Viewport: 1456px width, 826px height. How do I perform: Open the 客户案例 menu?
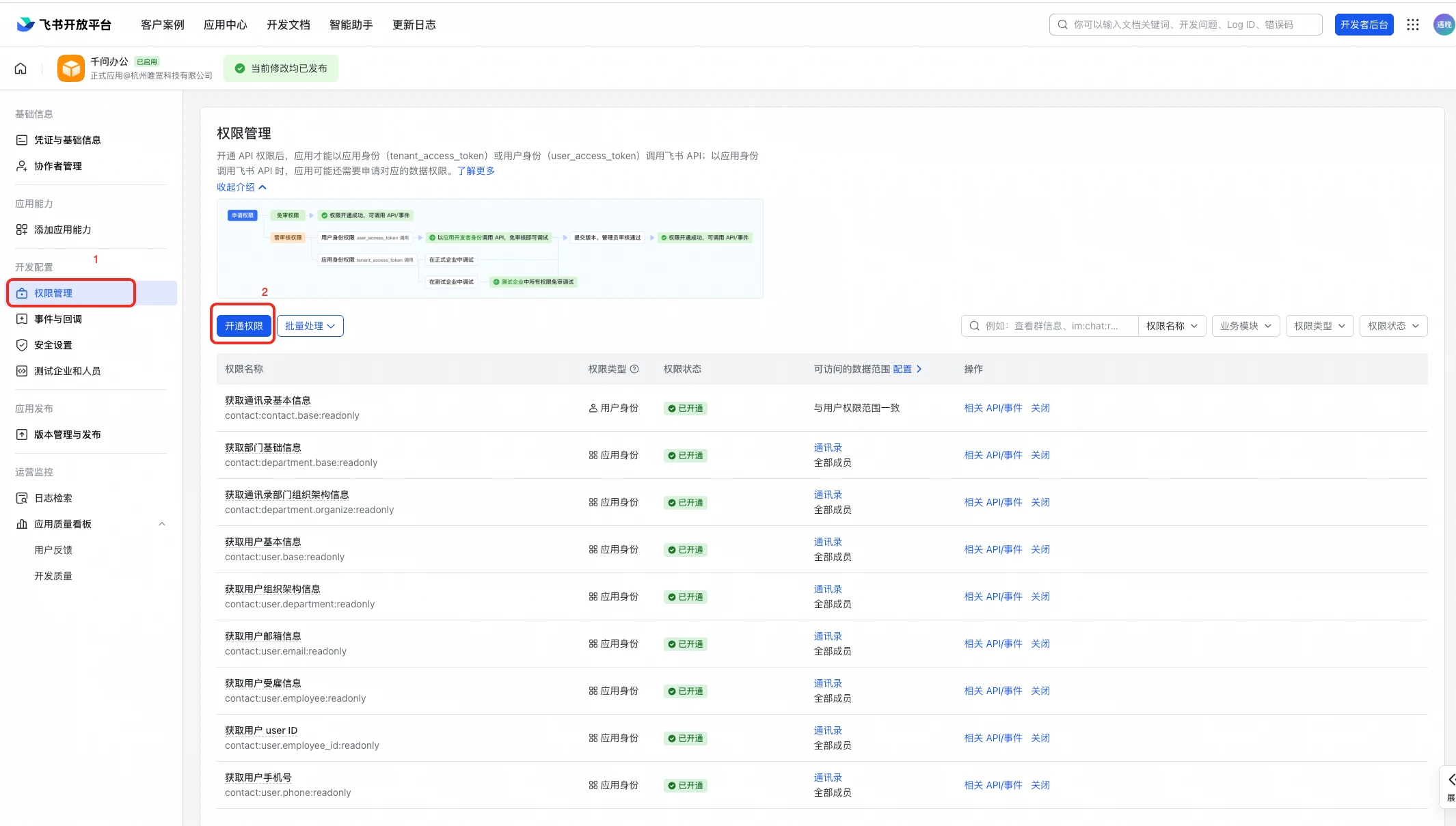tap(163, 25)
